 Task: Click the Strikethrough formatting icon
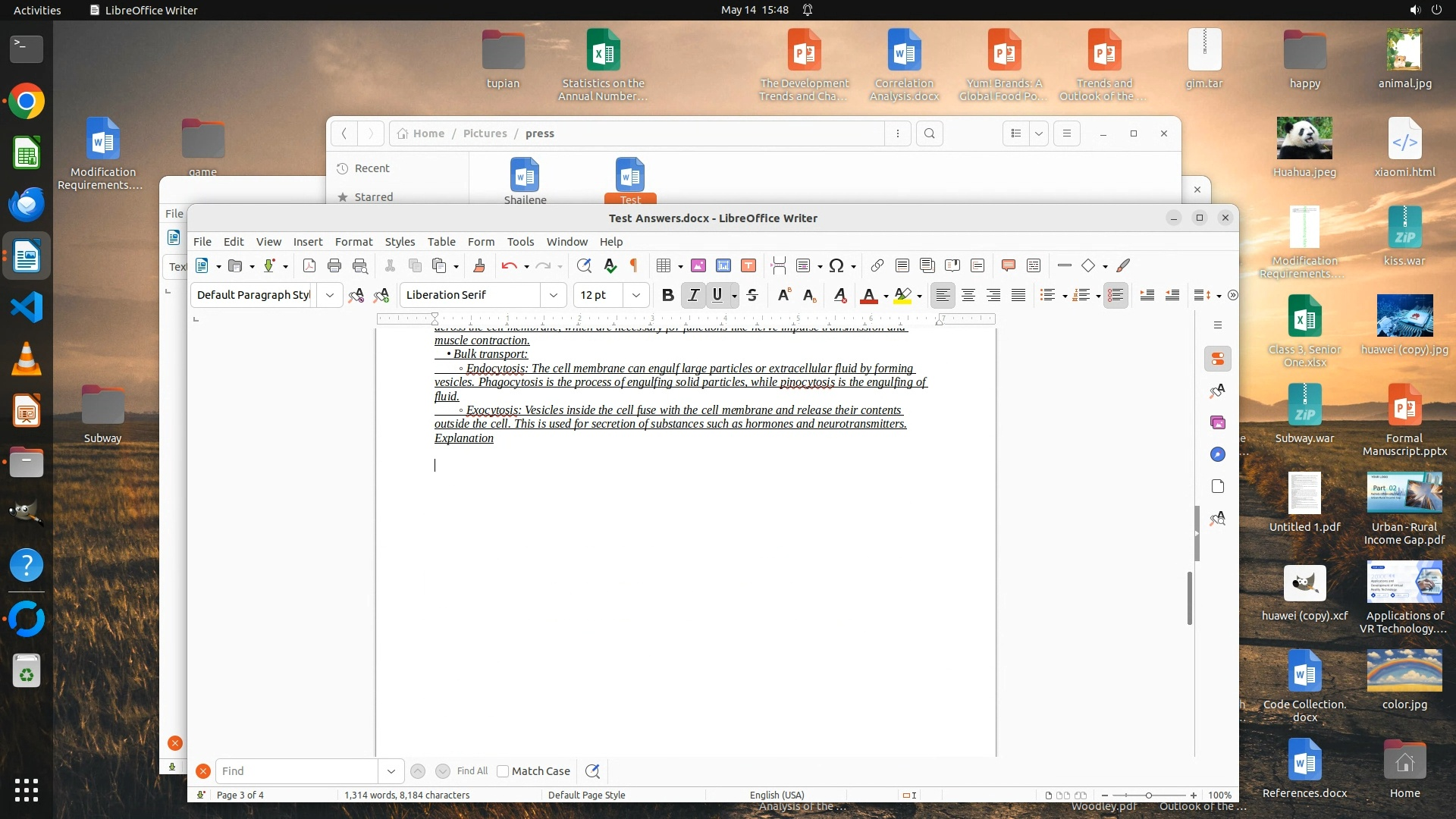[752, 295]
